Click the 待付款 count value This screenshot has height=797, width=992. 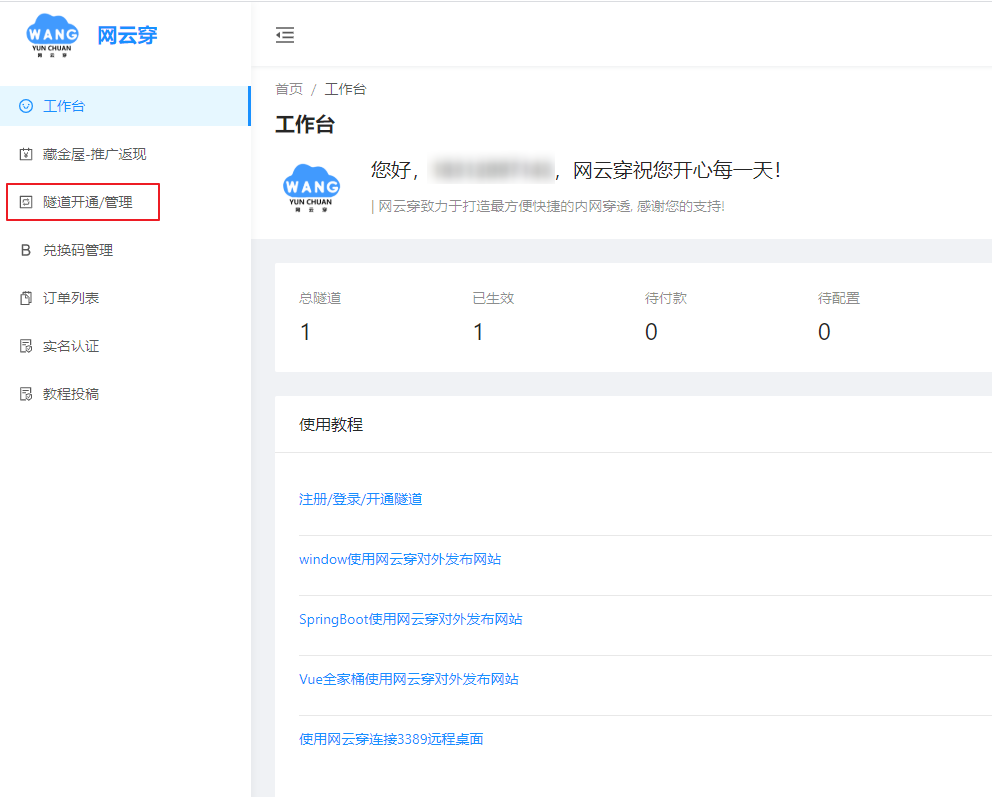tap(651, 331)
